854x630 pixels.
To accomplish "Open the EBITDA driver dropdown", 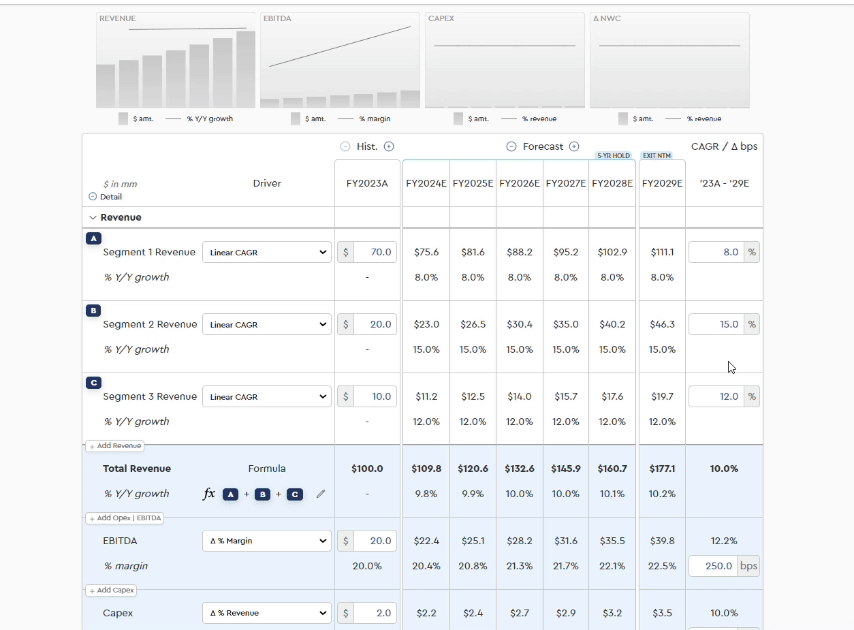I will click(x=267, y=541).
